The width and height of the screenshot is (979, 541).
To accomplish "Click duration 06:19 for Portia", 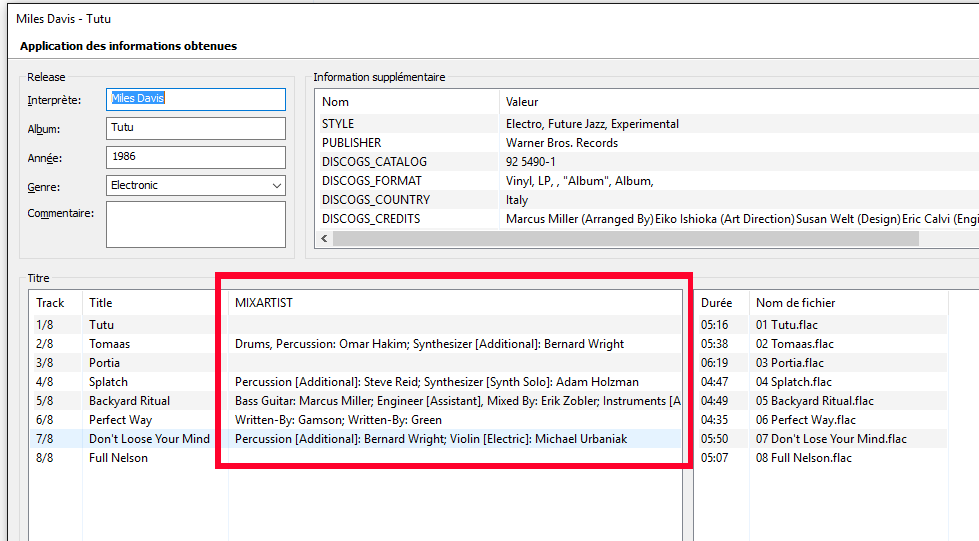I will pyautogui.click(x=714, y=363).
